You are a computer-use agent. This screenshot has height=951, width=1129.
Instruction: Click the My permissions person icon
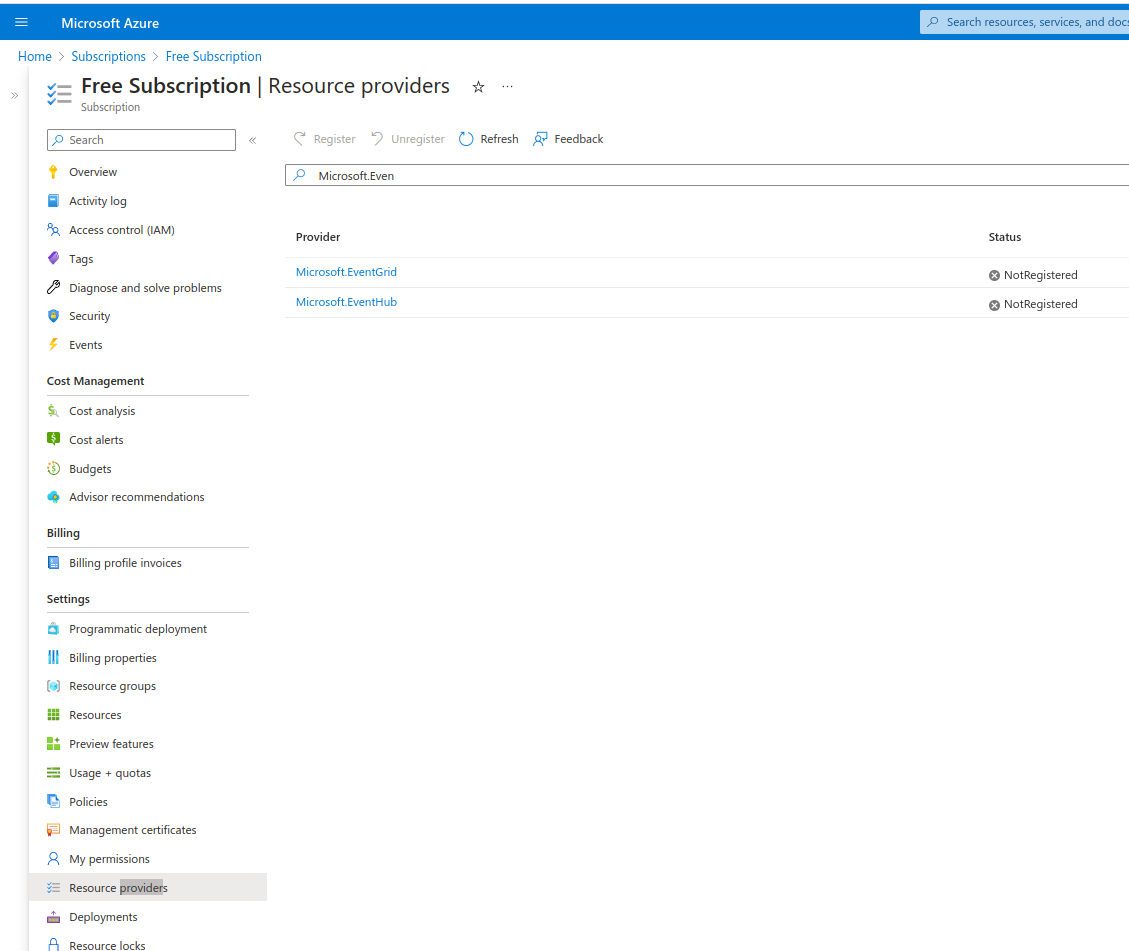[x=53, y=859]
